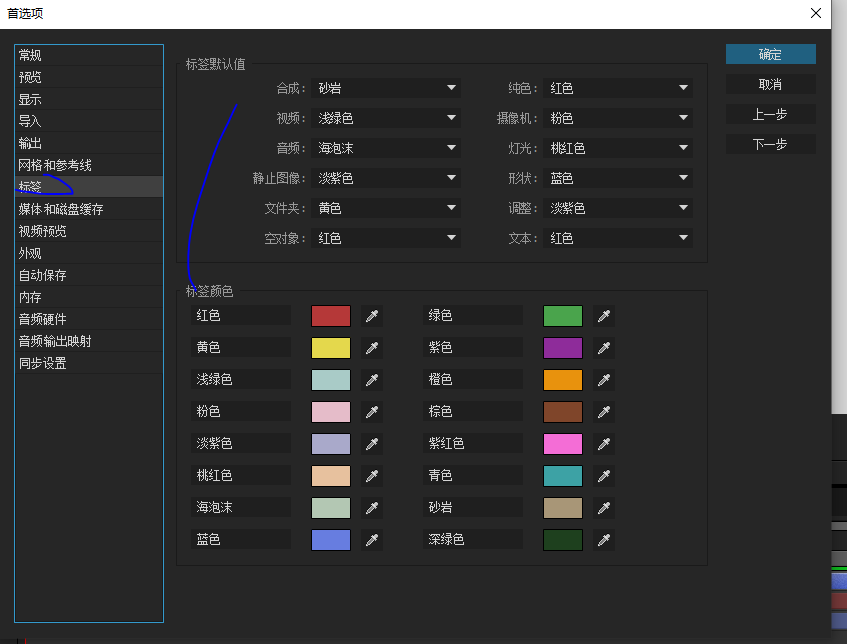The width and height of the screenshot is (847, 644).
Task: Use the eyedropper next to 青色
Action: [x=603, y=475]
